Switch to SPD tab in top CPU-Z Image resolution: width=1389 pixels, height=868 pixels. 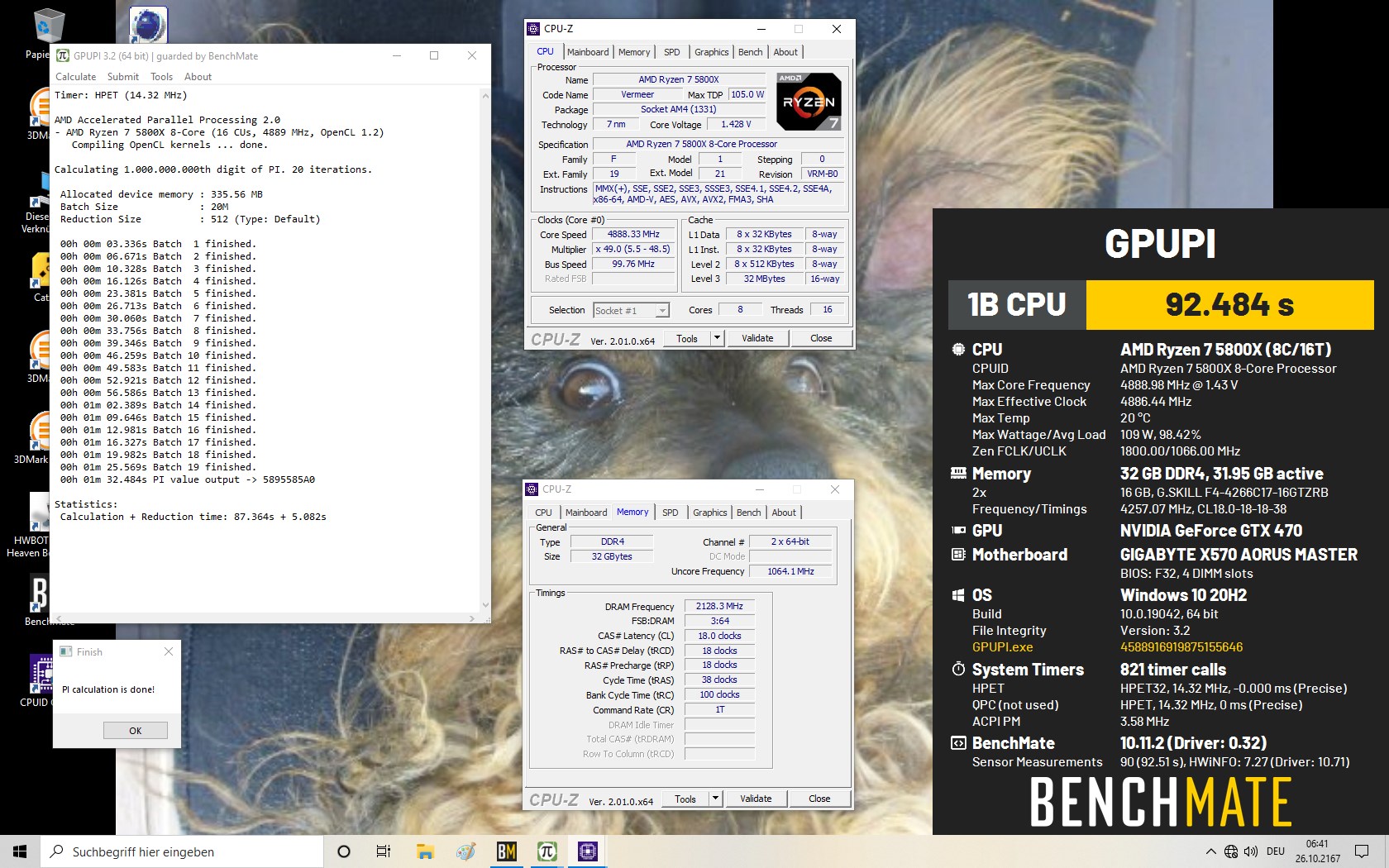[672, 52]
